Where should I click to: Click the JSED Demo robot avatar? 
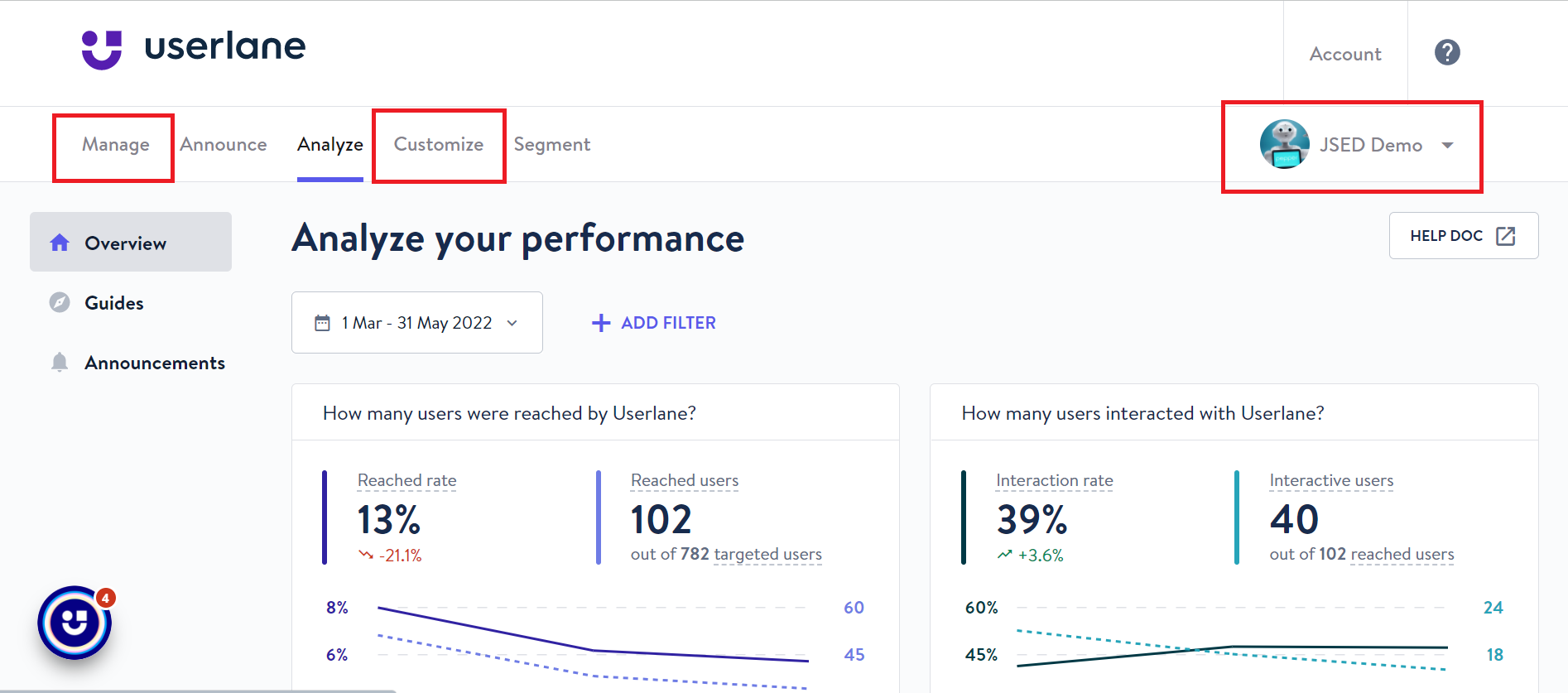tap(1284, 144)
